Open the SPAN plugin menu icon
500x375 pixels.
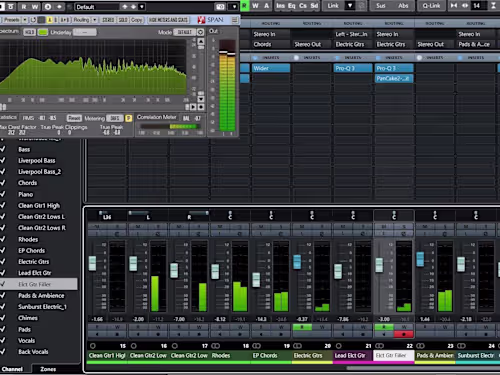[235, 20]
